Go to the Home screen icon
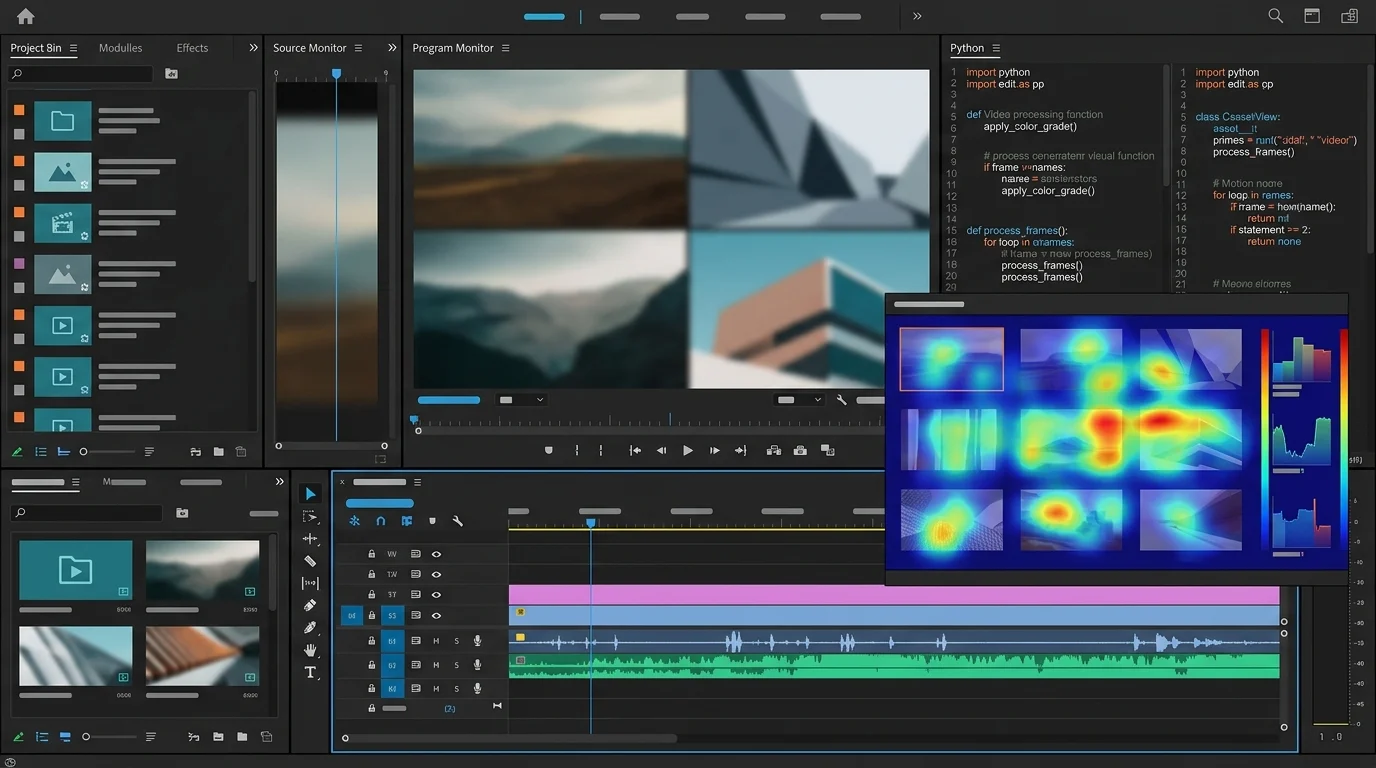 pos(26,16)
